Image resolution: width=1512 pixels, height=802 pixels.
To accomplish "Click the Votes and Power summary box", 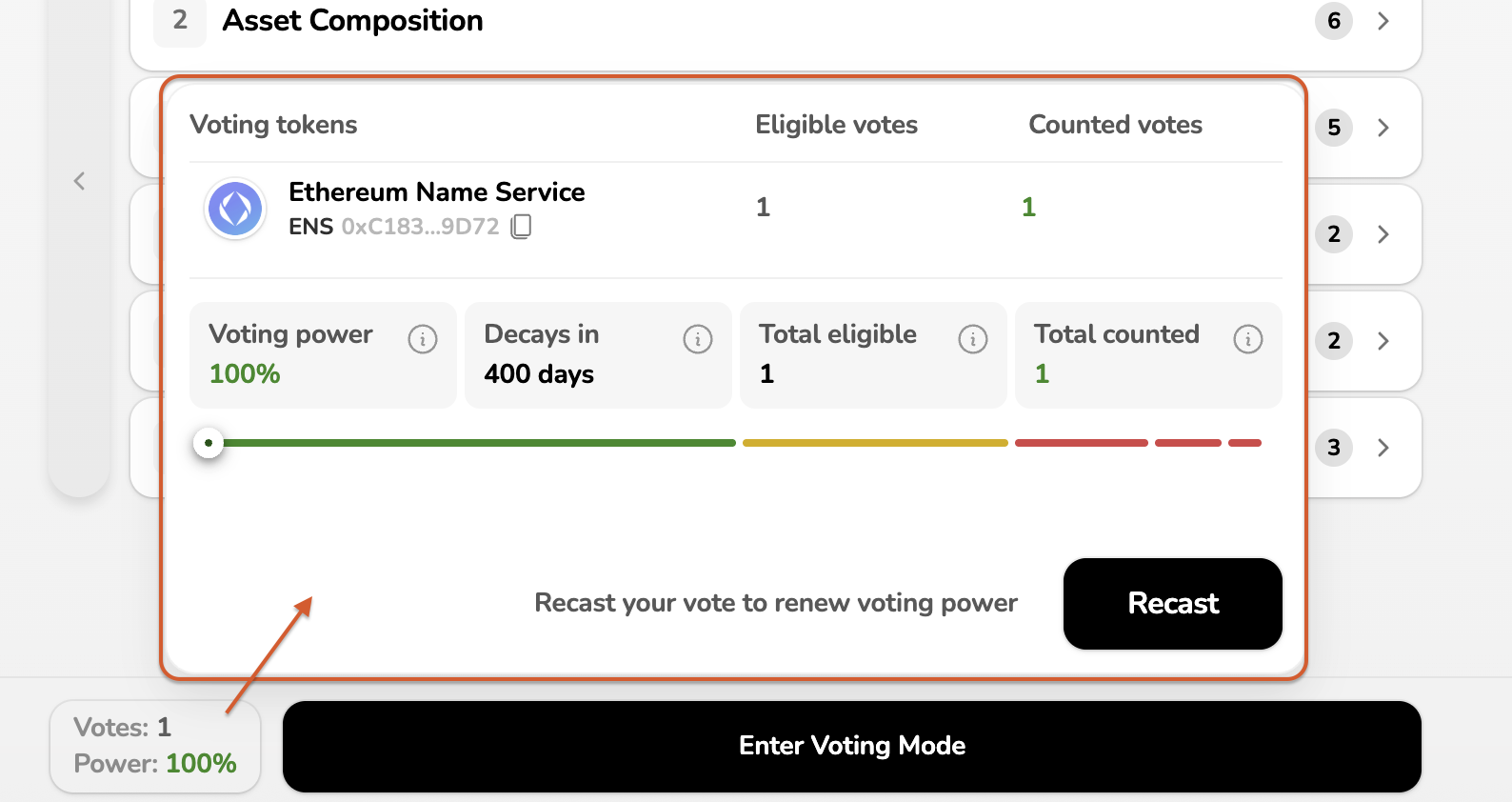I will click(155, 746).
